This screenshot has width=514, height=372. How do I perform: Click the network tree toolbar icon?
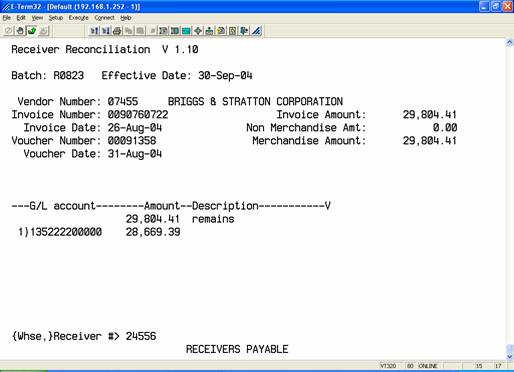click(209, 31)
